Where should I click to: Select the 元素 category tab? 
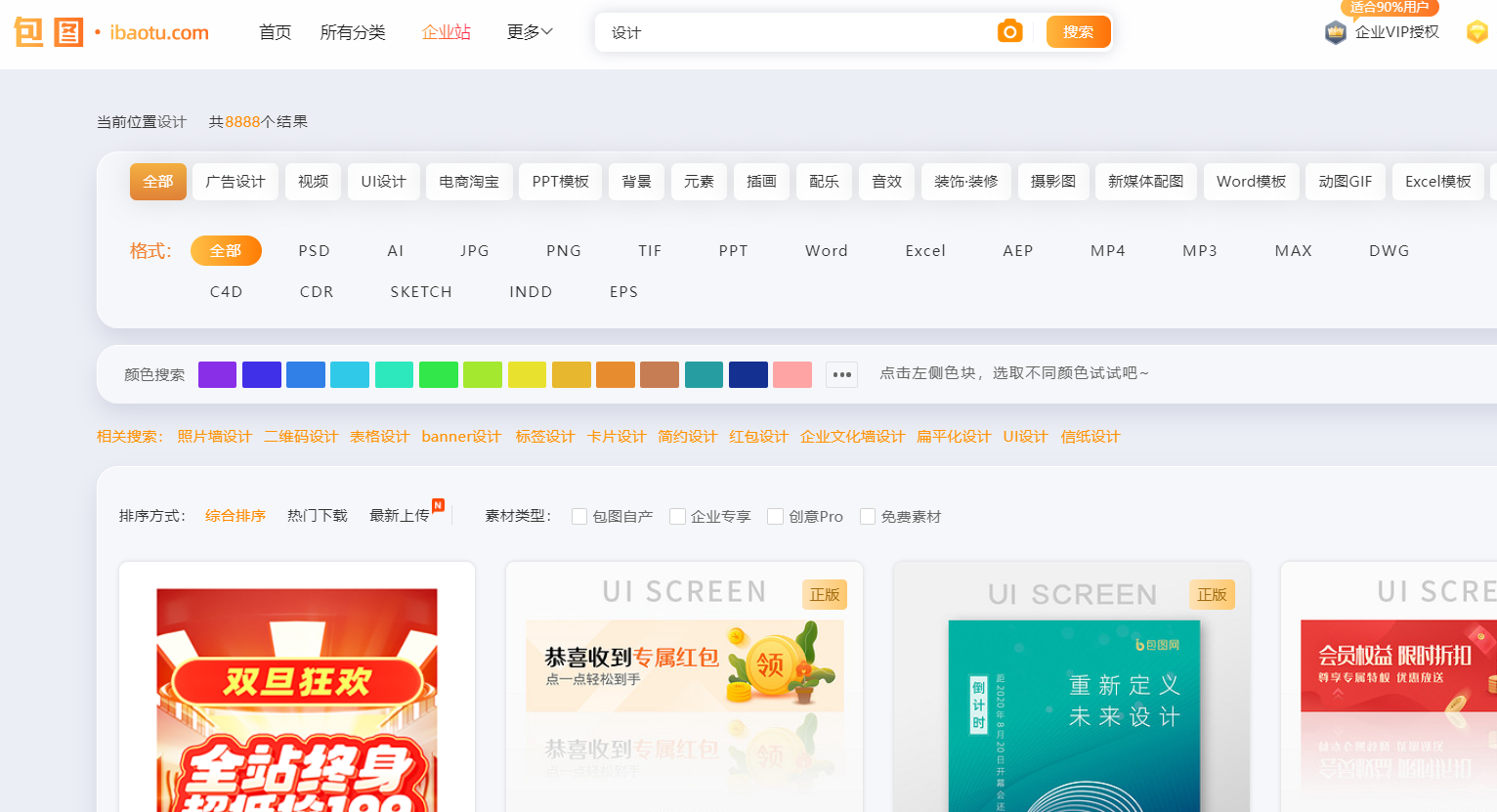click(x=699, y=182)
